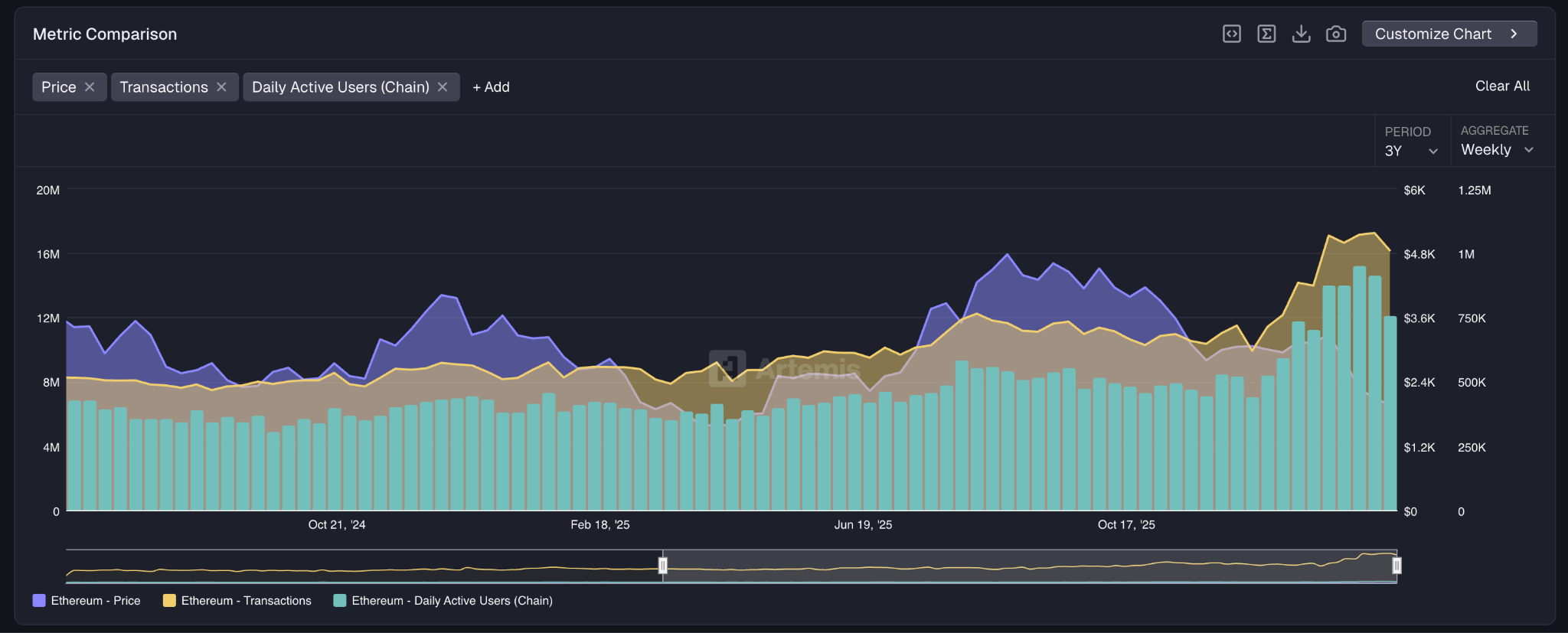Click the $0 price axis label

(1410, 512)
